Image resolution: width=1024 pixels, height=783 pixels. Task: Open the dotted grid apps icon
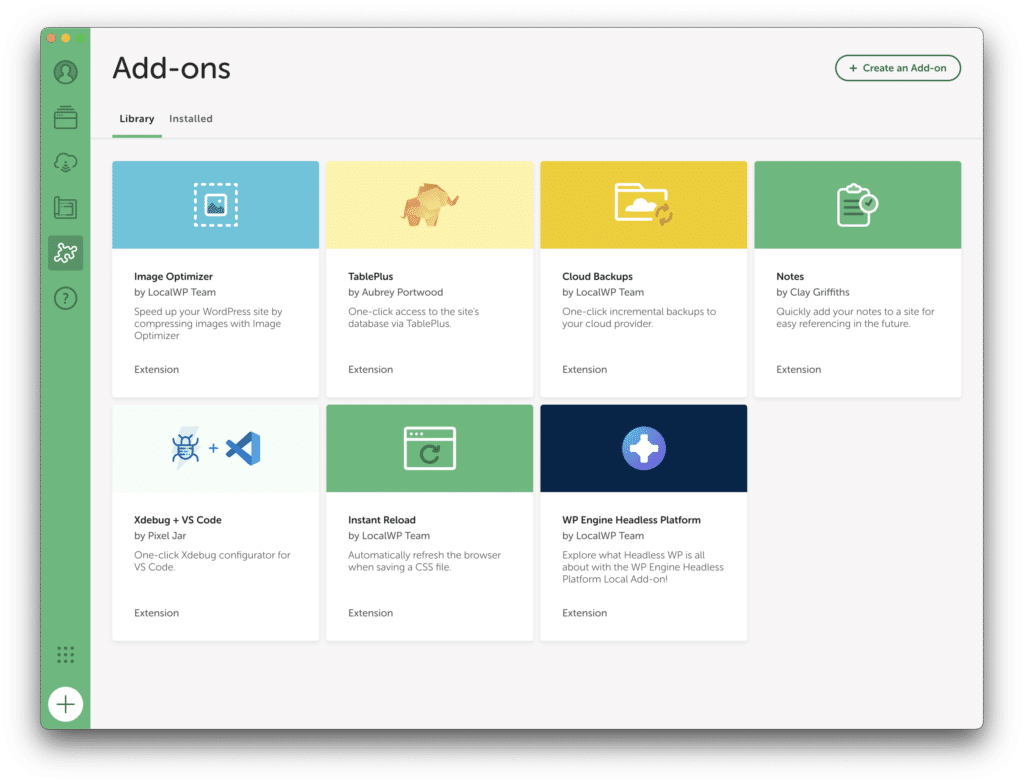[x=65, y=654]
